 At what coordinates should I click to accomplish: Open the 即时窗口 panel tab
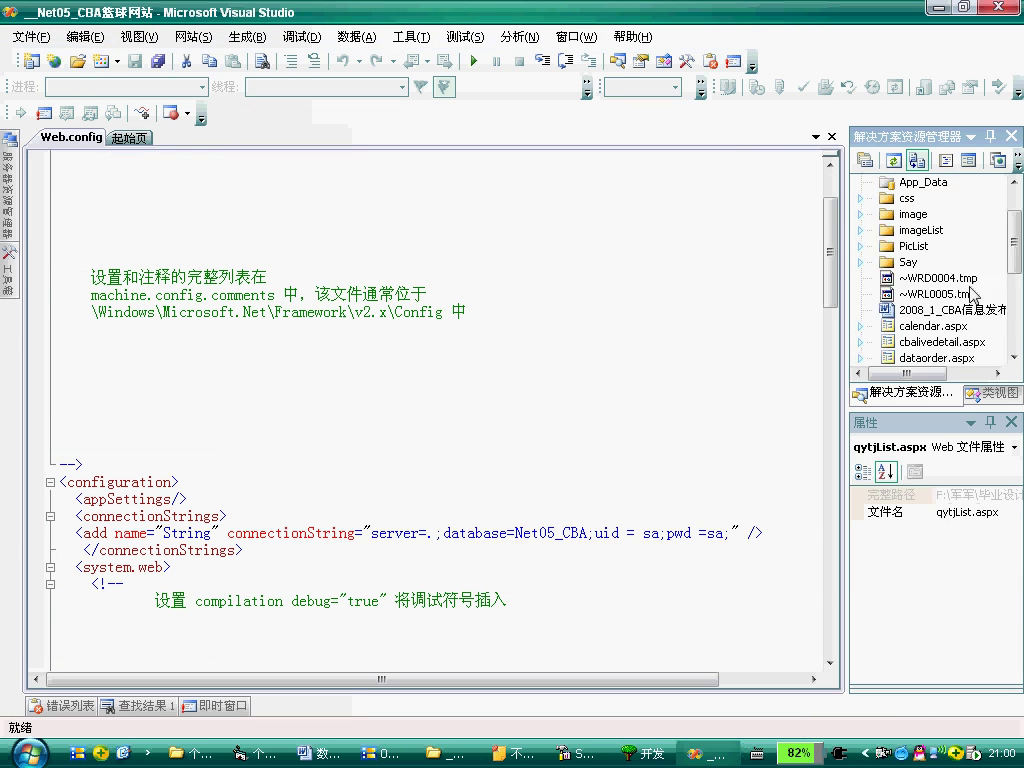click(x=215, y=706)
